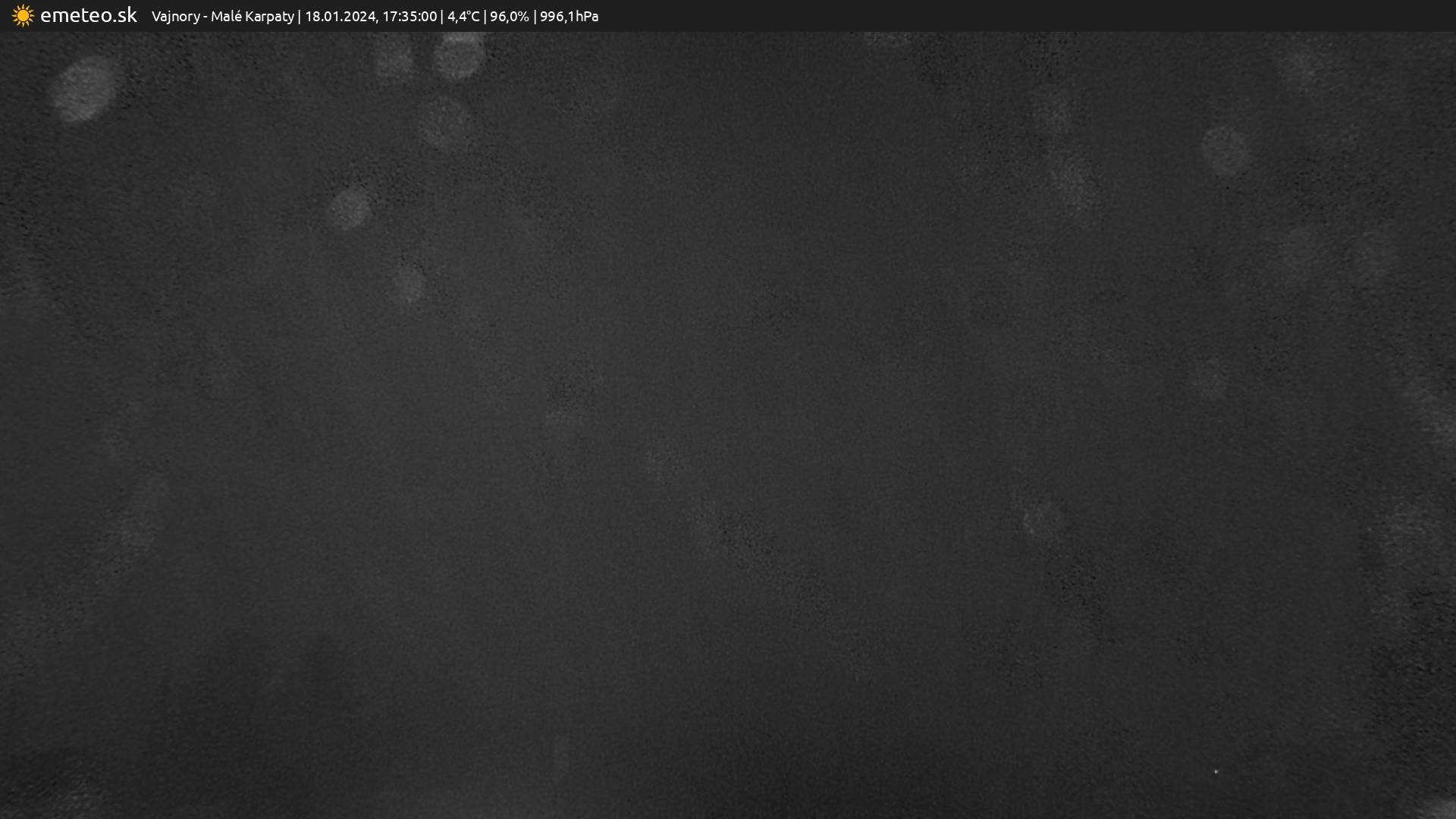Image resolution: width=1456 pixels, height=819 pixels.
Task: Click the round light blob at top center
Action: tap(458, 56)
